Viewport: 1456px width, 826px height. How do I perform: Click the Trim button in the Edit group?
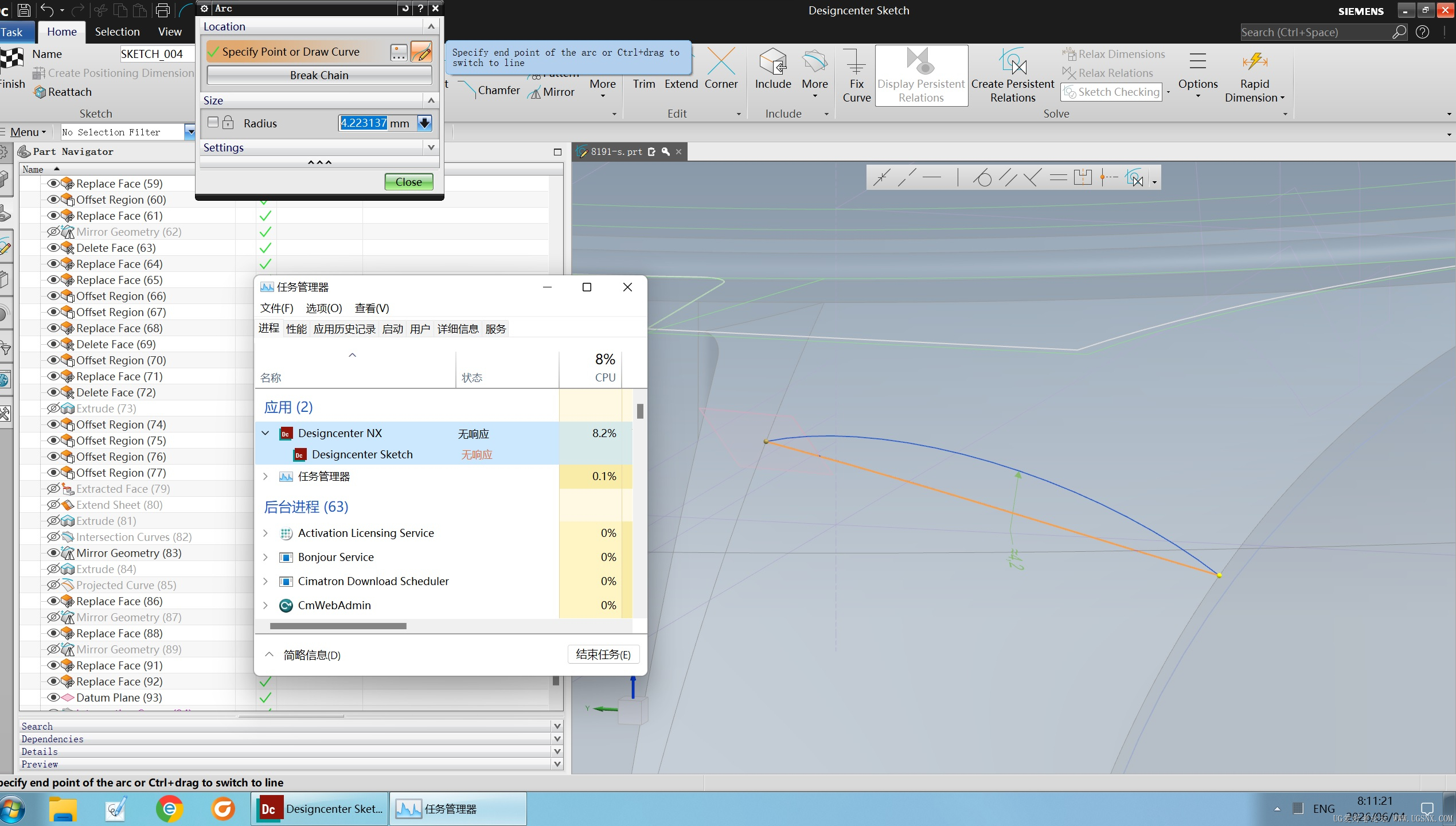643,84
